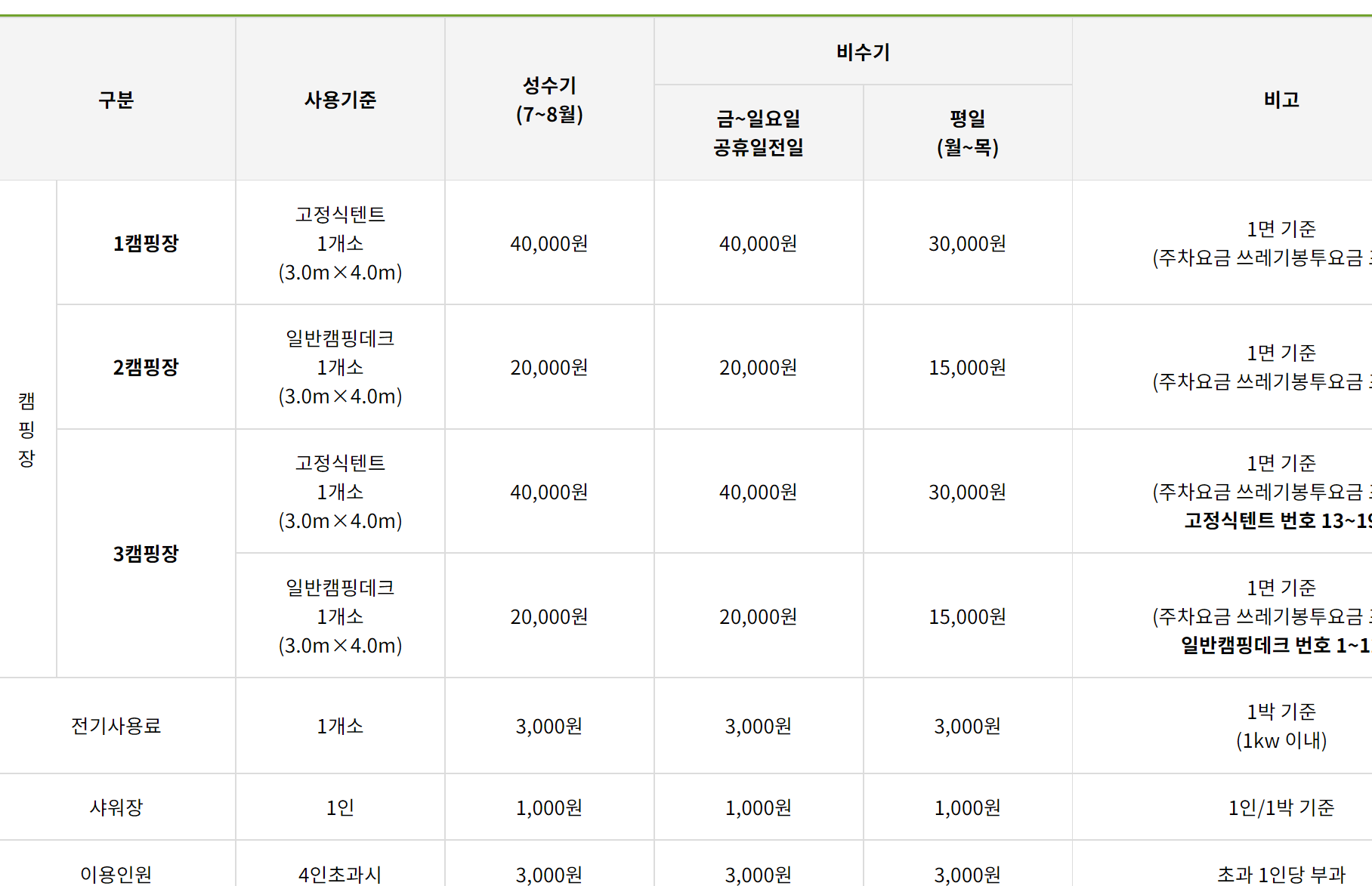The width and height of the screenshot is (1372, 886).
Task: Click 1캠핑장 weekday price 30,000원
Action: (968, 243)
